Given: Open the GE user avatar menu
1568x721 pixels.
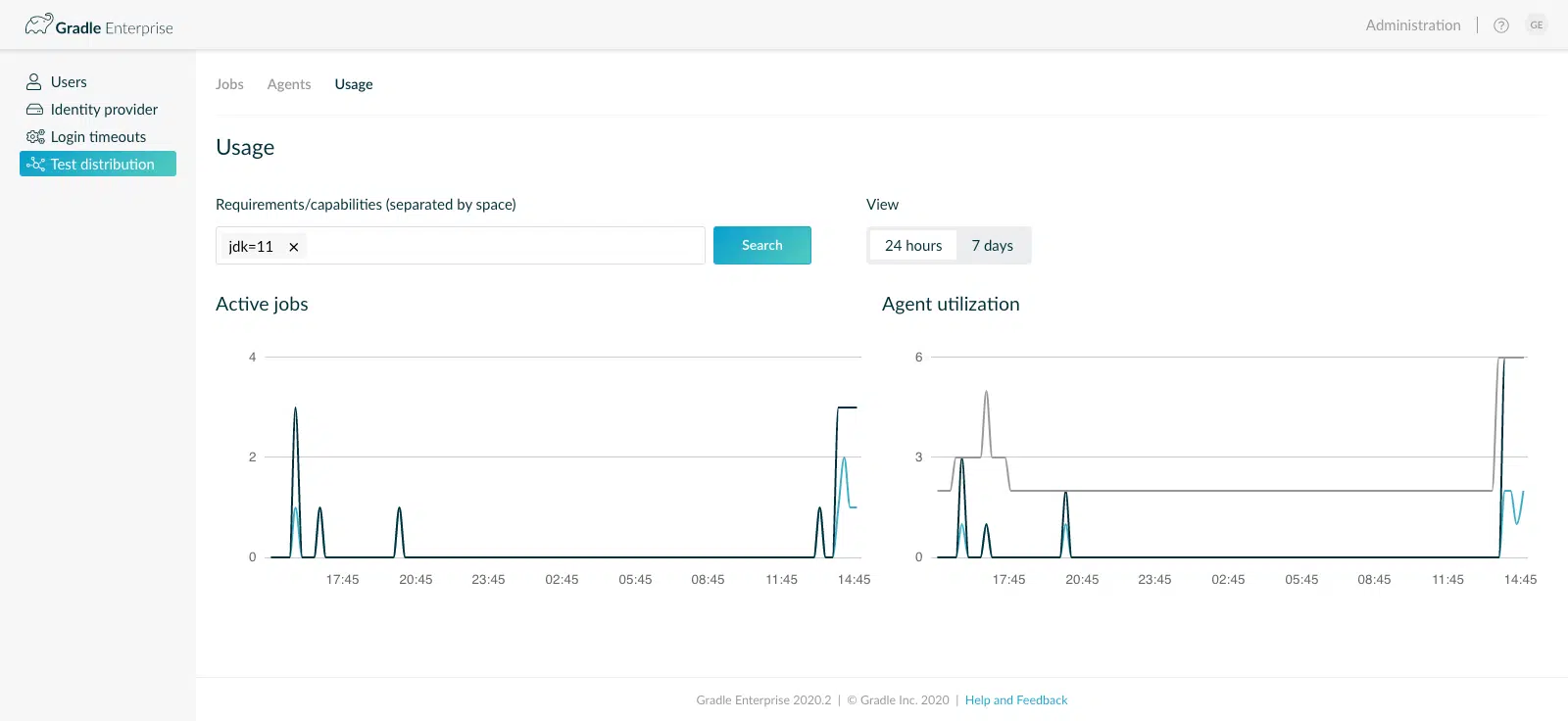Looking at the screenshot, I should click(x=1537, y=25).
